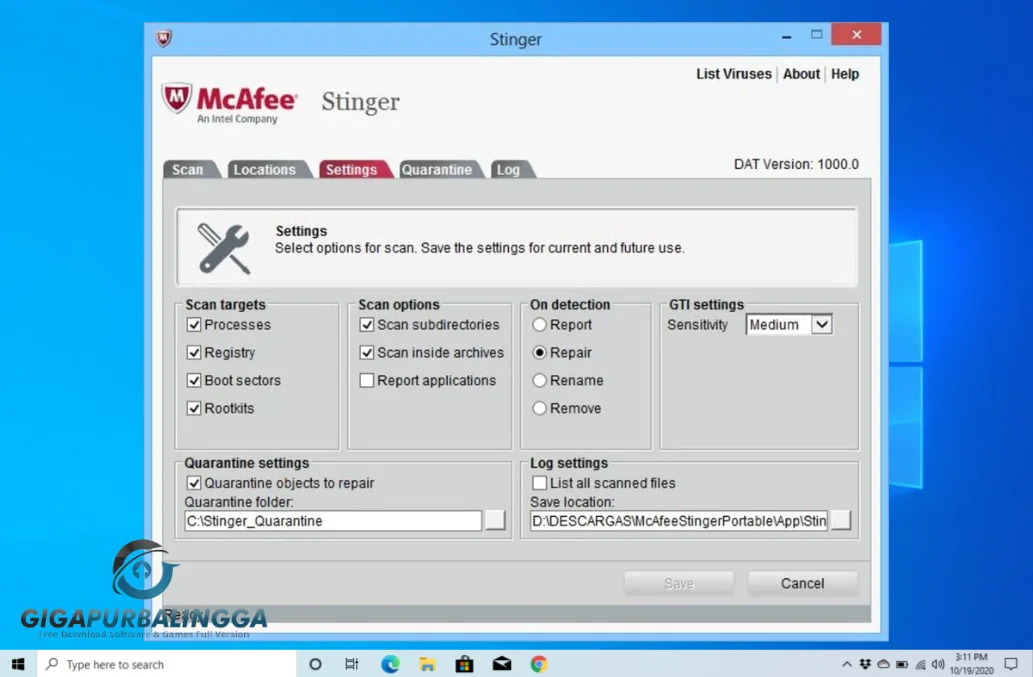Launch Microsoft Edge from the taskbar
This screenshot has width=1033, height=677.
pos(390,664)
